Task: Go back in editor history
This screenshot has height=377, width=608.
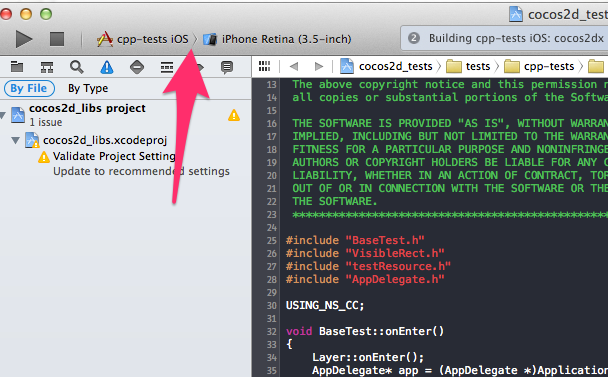Action: point(294,67)
